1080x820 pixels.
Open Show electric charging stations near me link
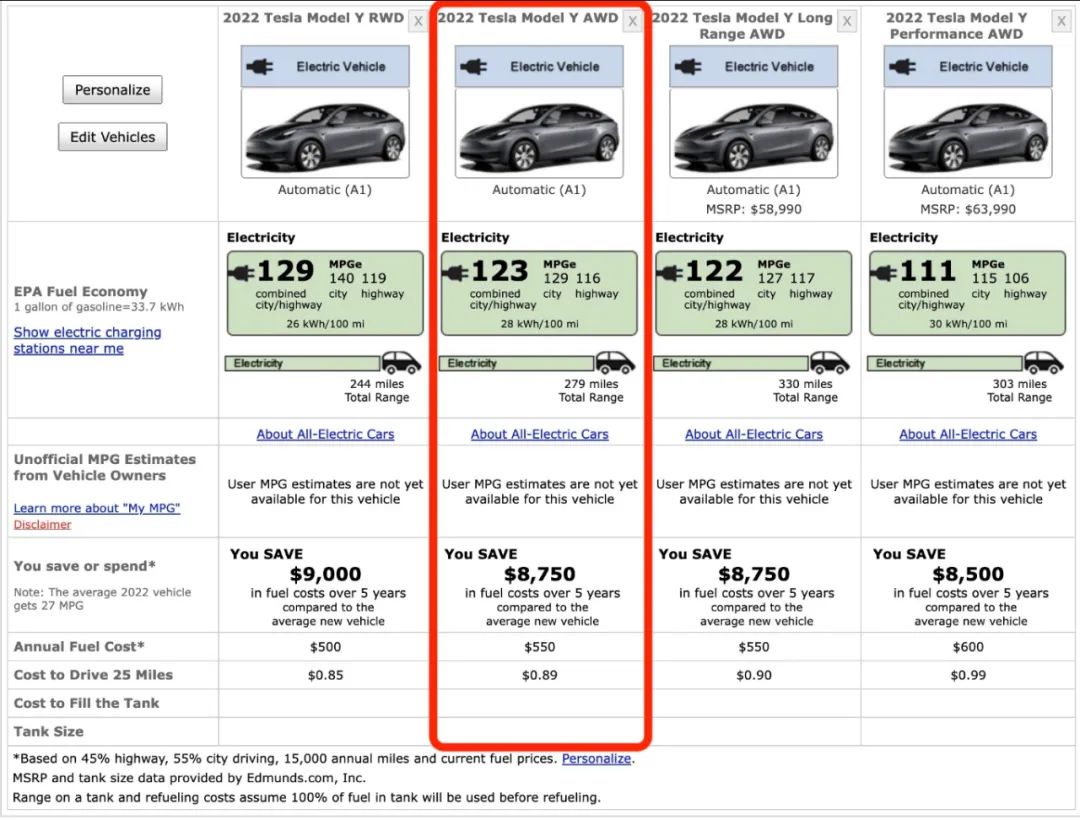[x=87, y=340]
